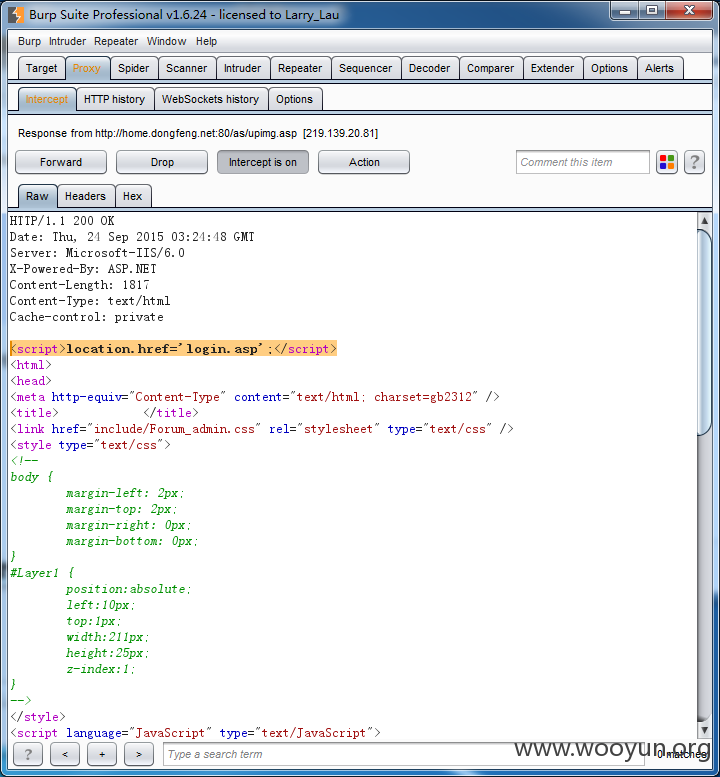Open the Intruder menu

67,41
